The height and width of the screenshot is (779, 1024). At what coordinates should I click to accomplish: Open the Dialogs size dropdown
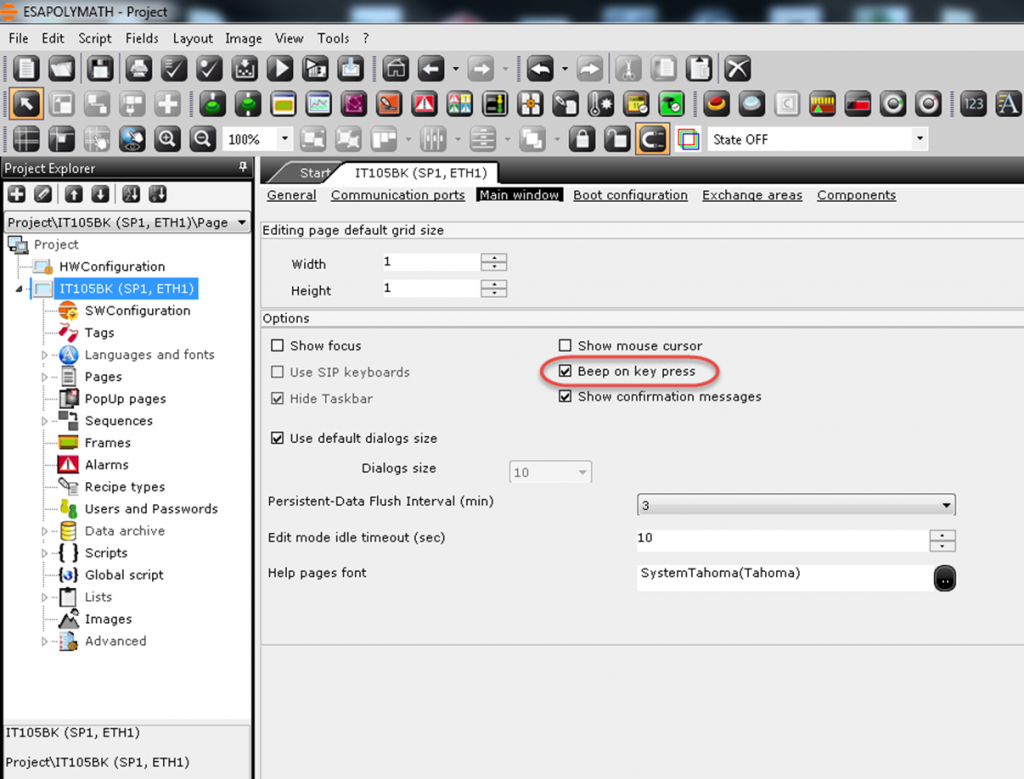[x=583, y=472]
